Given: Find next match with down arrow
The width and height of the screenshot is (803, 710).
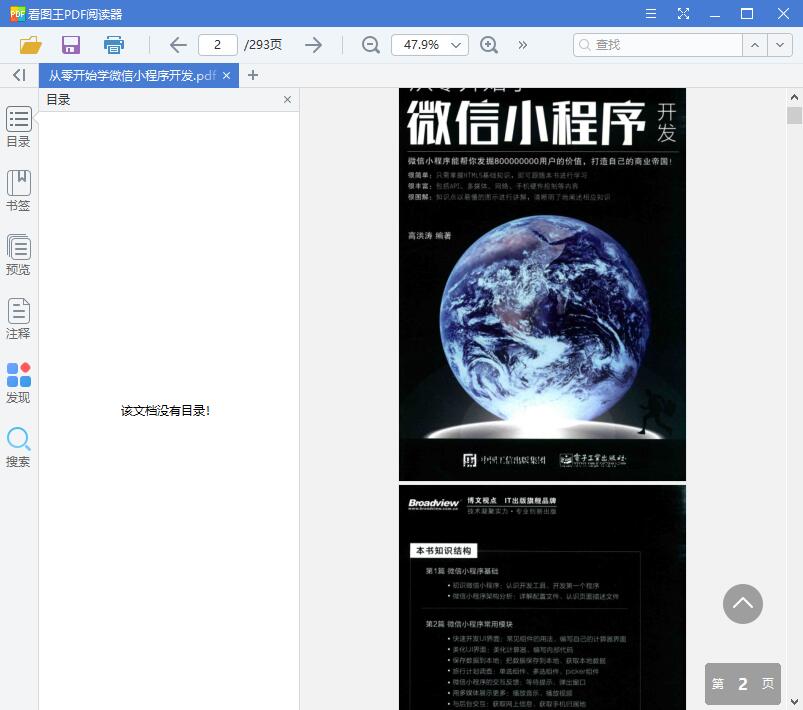Looking at the screenshot, I should 780,45.
